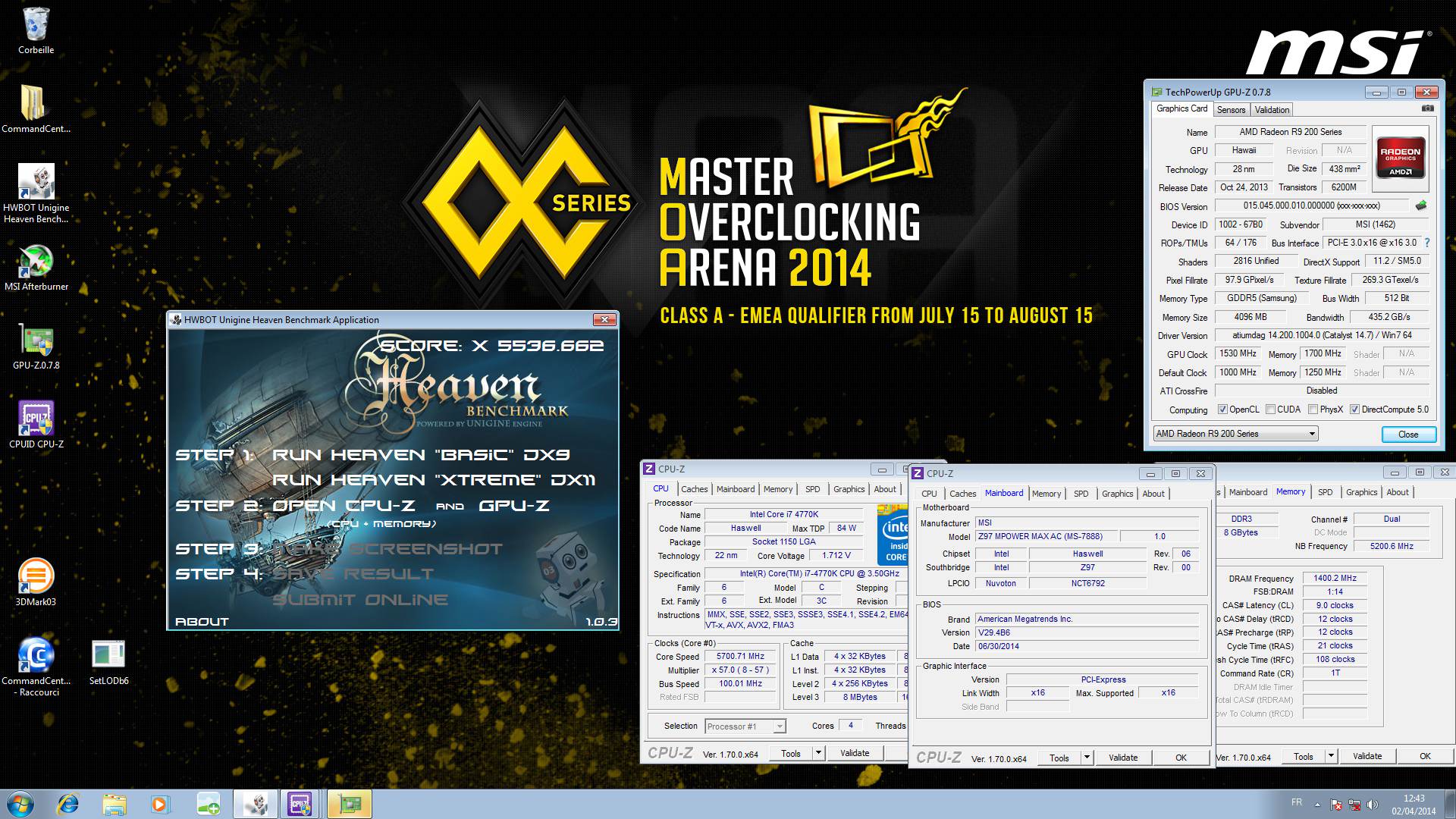Click the Bus Interface question mark in GPU-Z

click(1426, 243)
